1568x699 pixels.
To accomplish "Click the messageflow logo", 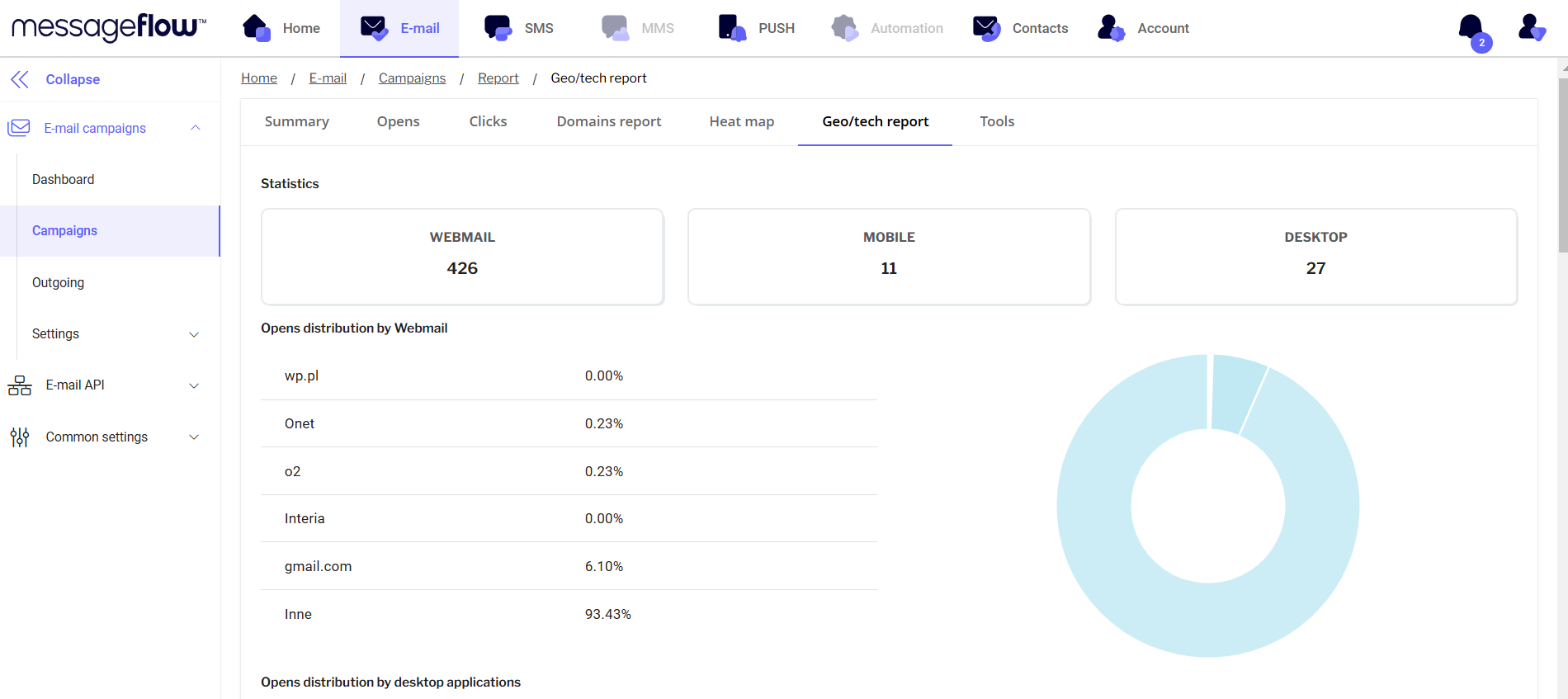I will 108,27.
